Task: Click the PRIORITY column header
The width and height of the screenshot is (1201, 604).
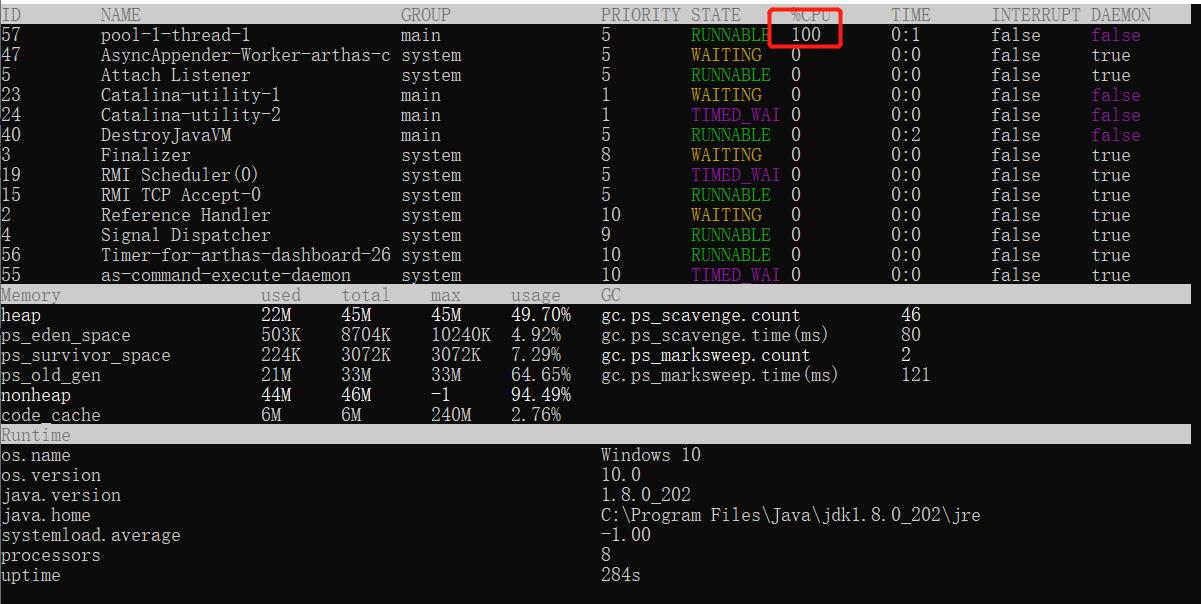Action: tap(641, 15)
